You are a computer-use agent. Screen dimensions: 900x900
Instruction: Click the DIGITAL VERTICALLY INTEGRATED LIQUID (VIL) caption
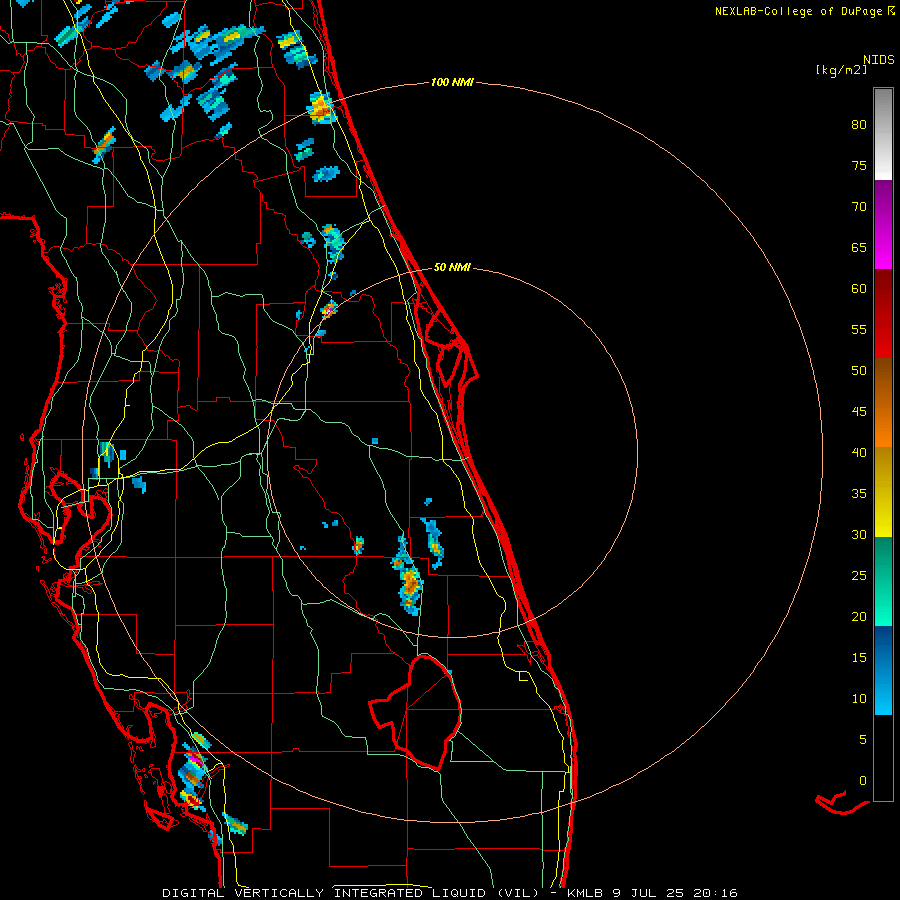pyautogui.click(x=351, y=893)
